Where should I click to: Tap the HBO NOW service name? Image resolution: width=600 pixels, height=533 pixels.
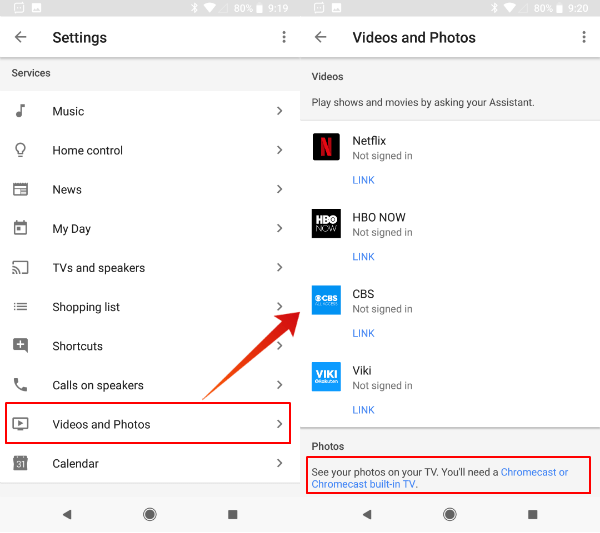(x=379, y=217)
